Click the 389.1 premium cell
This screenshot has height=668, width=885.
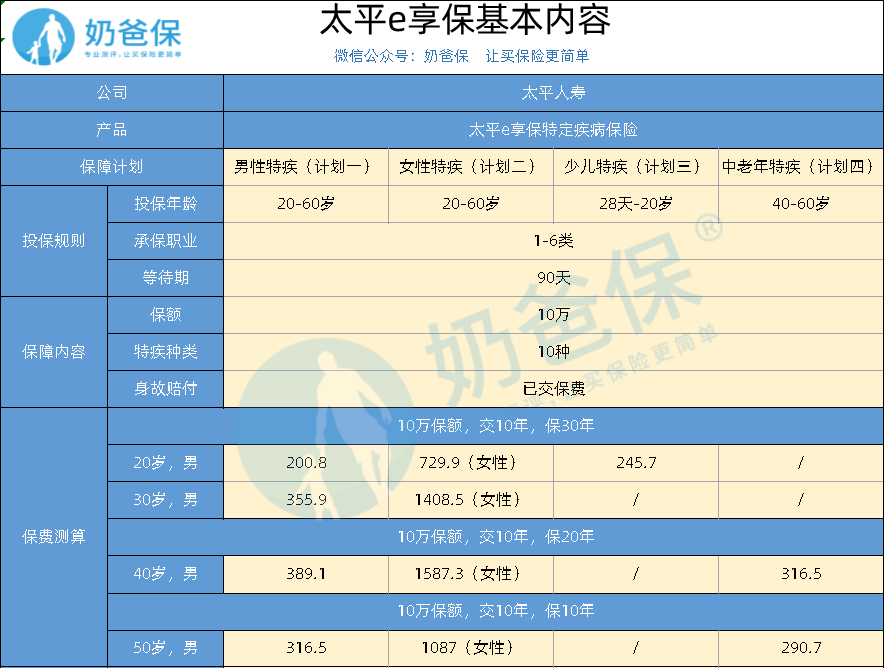(x=306, y=574)
